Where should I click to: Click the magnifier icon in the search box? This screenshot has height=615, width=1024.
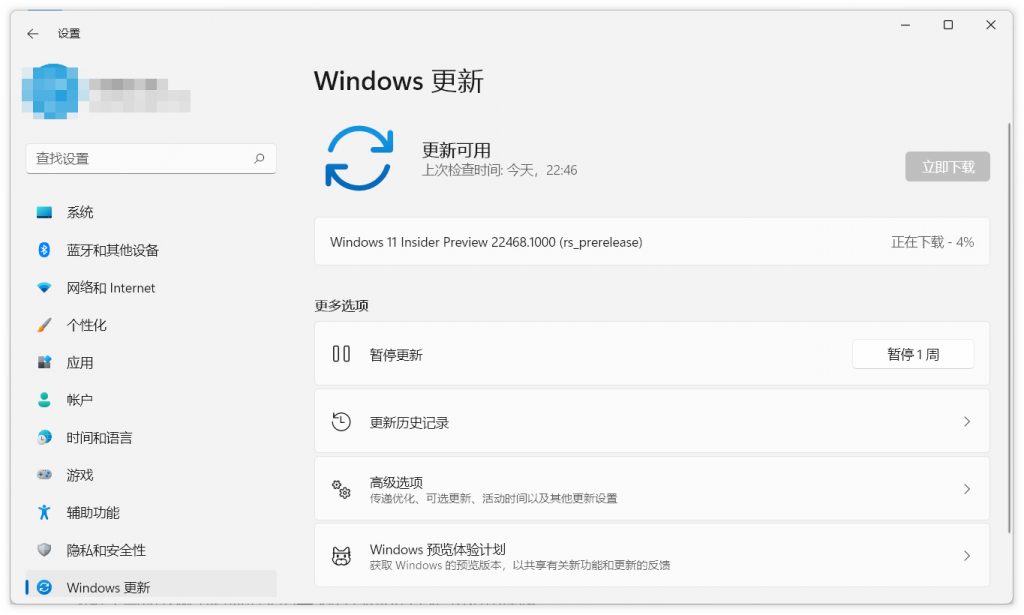coord(259,158)
